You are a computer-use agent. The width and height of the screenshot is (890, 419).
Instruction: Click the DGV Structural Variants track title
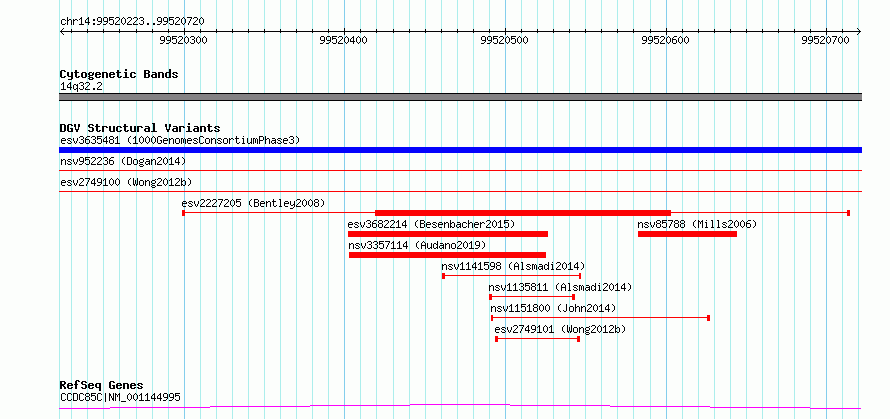(140, 128)
